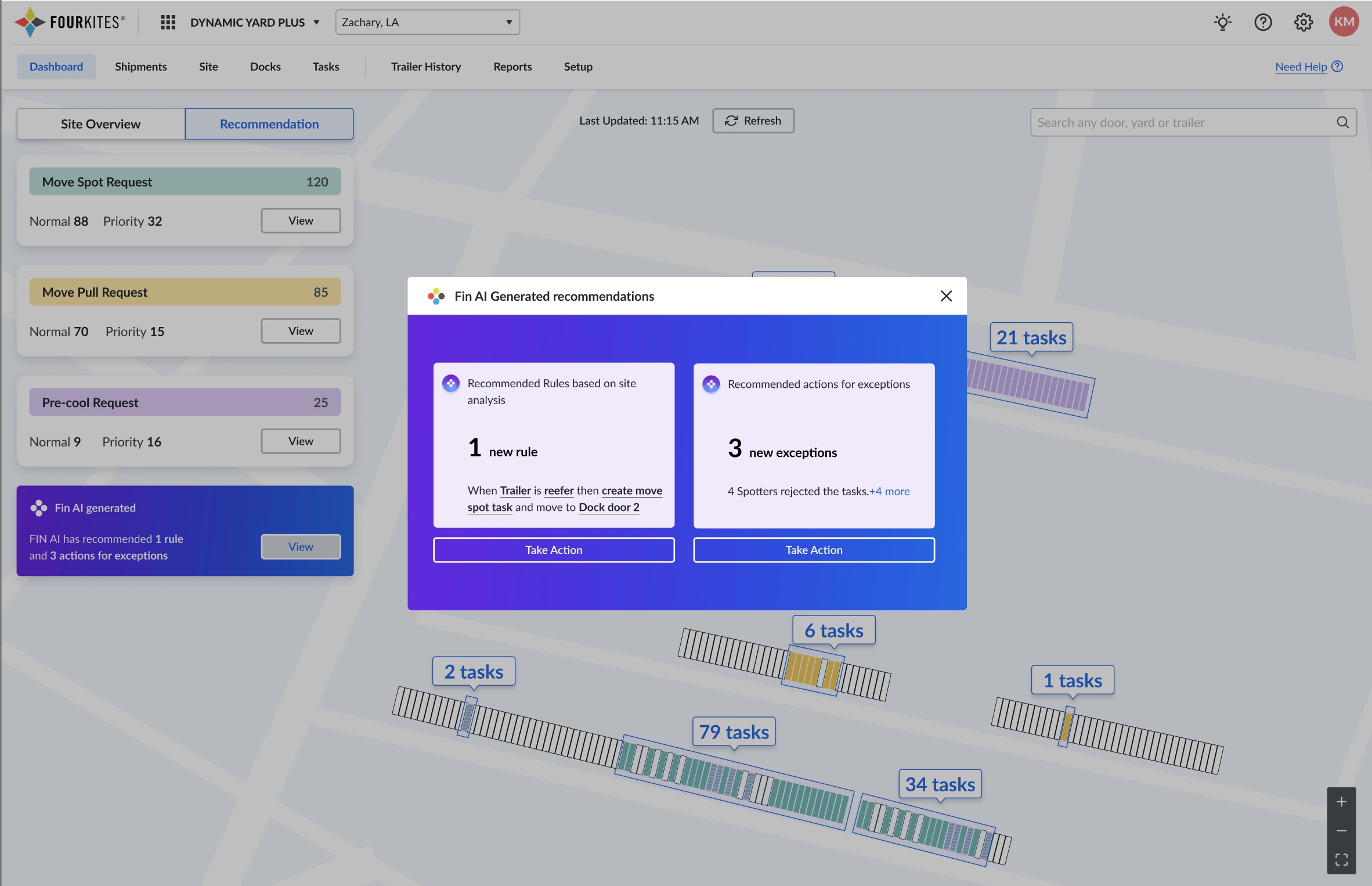Click the Dock door 2 link
The height and width of the screenshot is (886, 1372).
pyautogui.click(x=609, y=507)
